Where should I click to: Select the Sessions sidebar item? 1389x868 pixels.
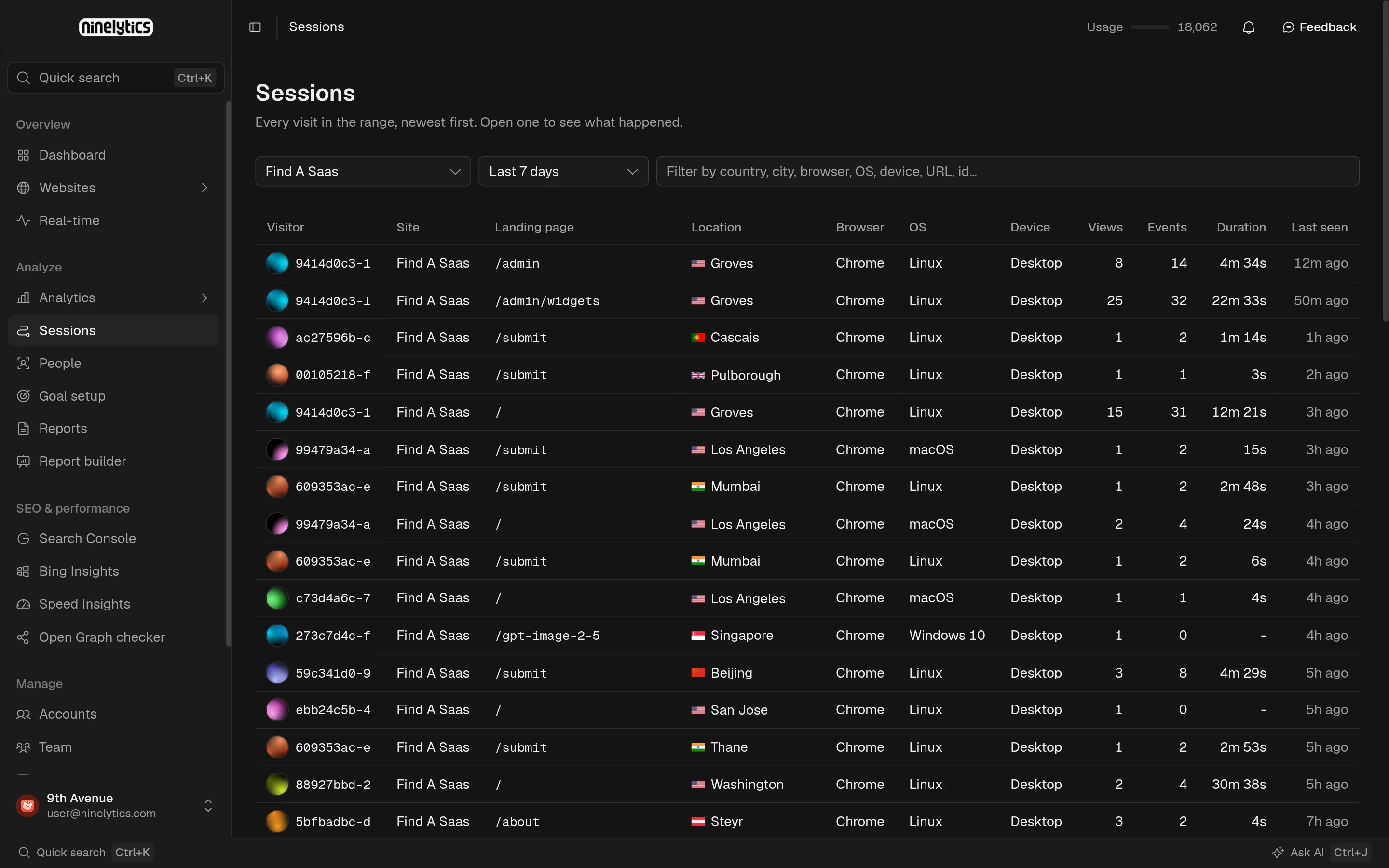(x=113, y=331)
